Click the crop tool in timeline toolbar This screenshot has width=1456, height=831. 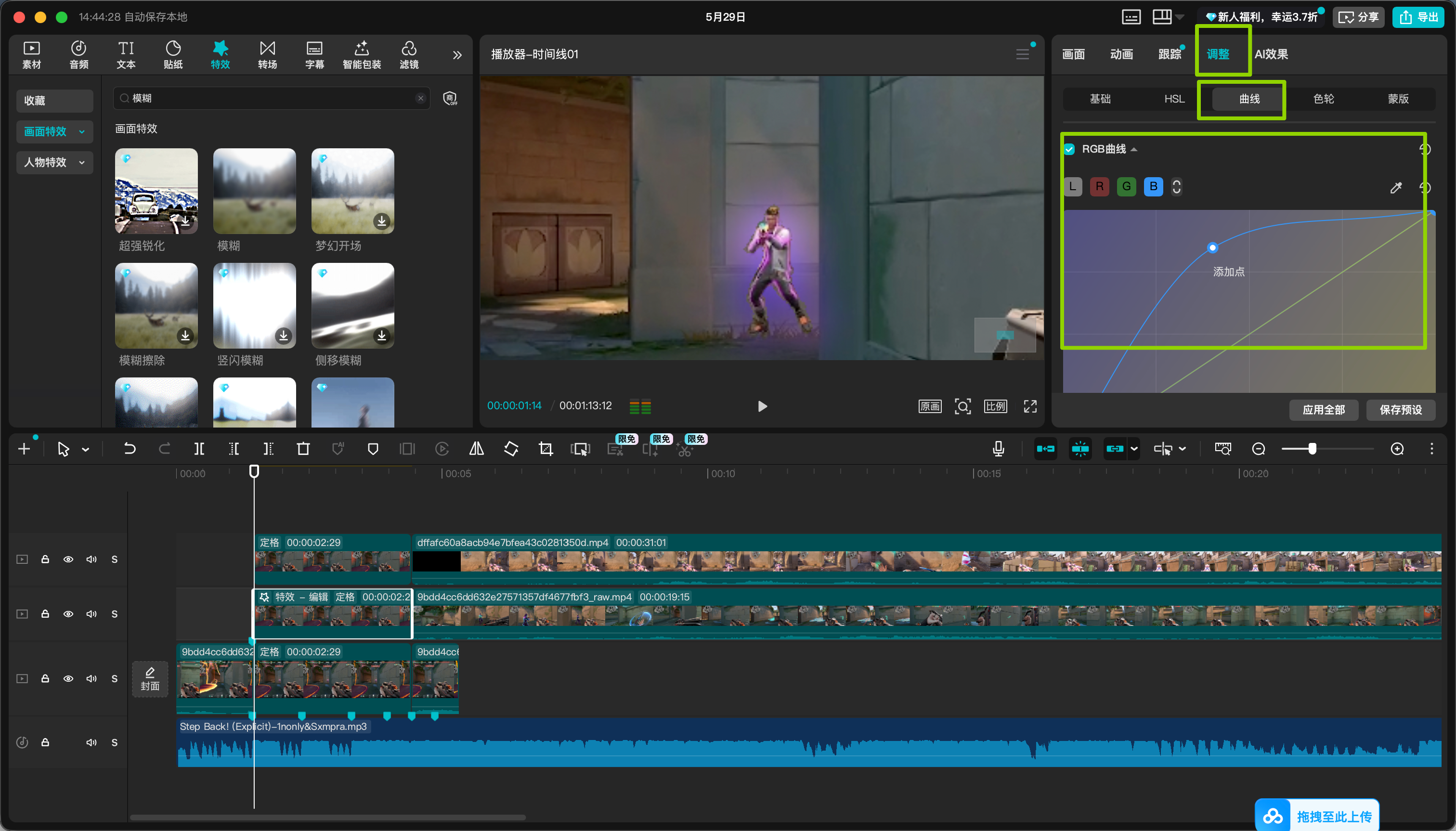click(x=546, y=449)
